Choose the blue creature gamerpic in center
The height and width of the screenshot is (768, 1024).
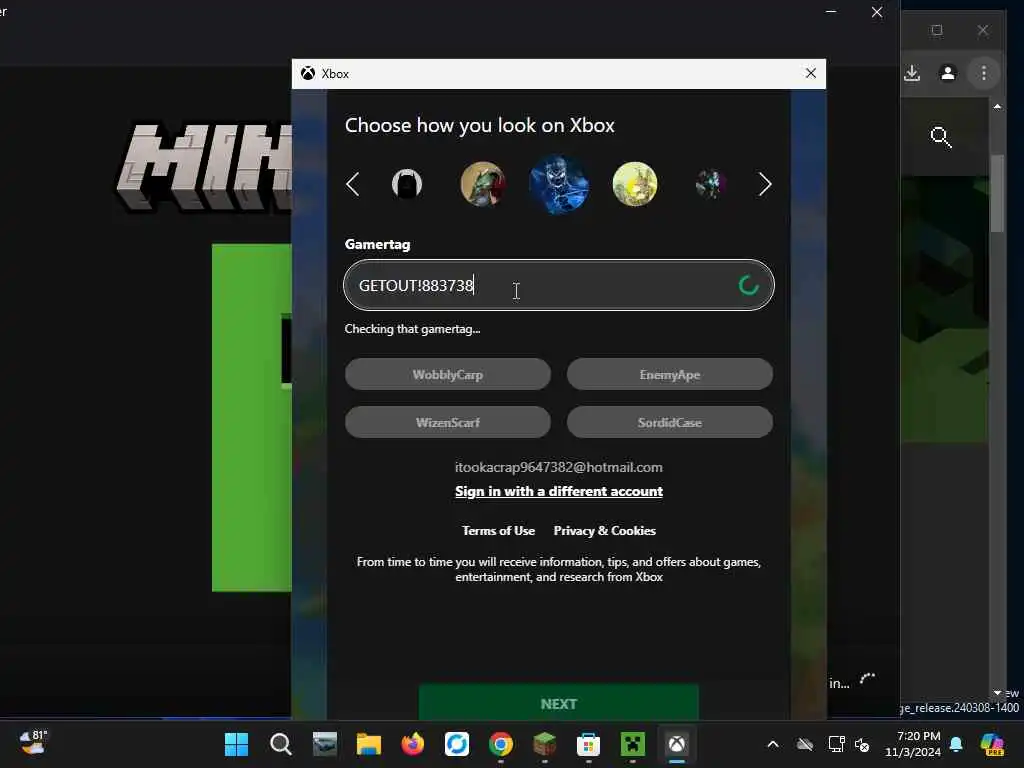tap(559, 184)
